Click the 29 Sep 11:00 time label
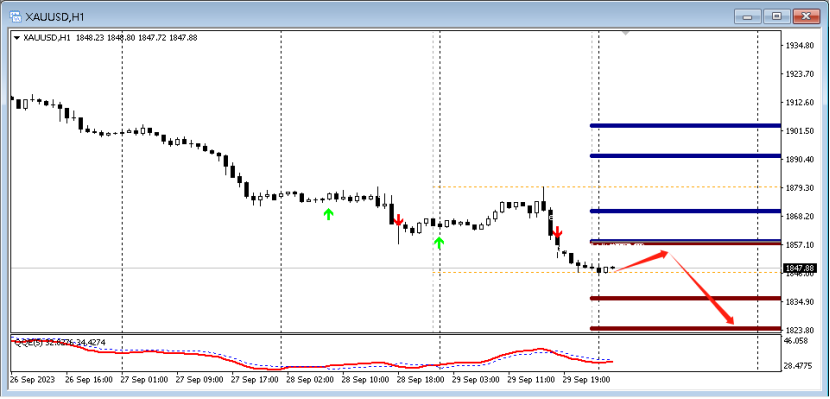This screenshot has height=399, width=830. coord(530,380)
